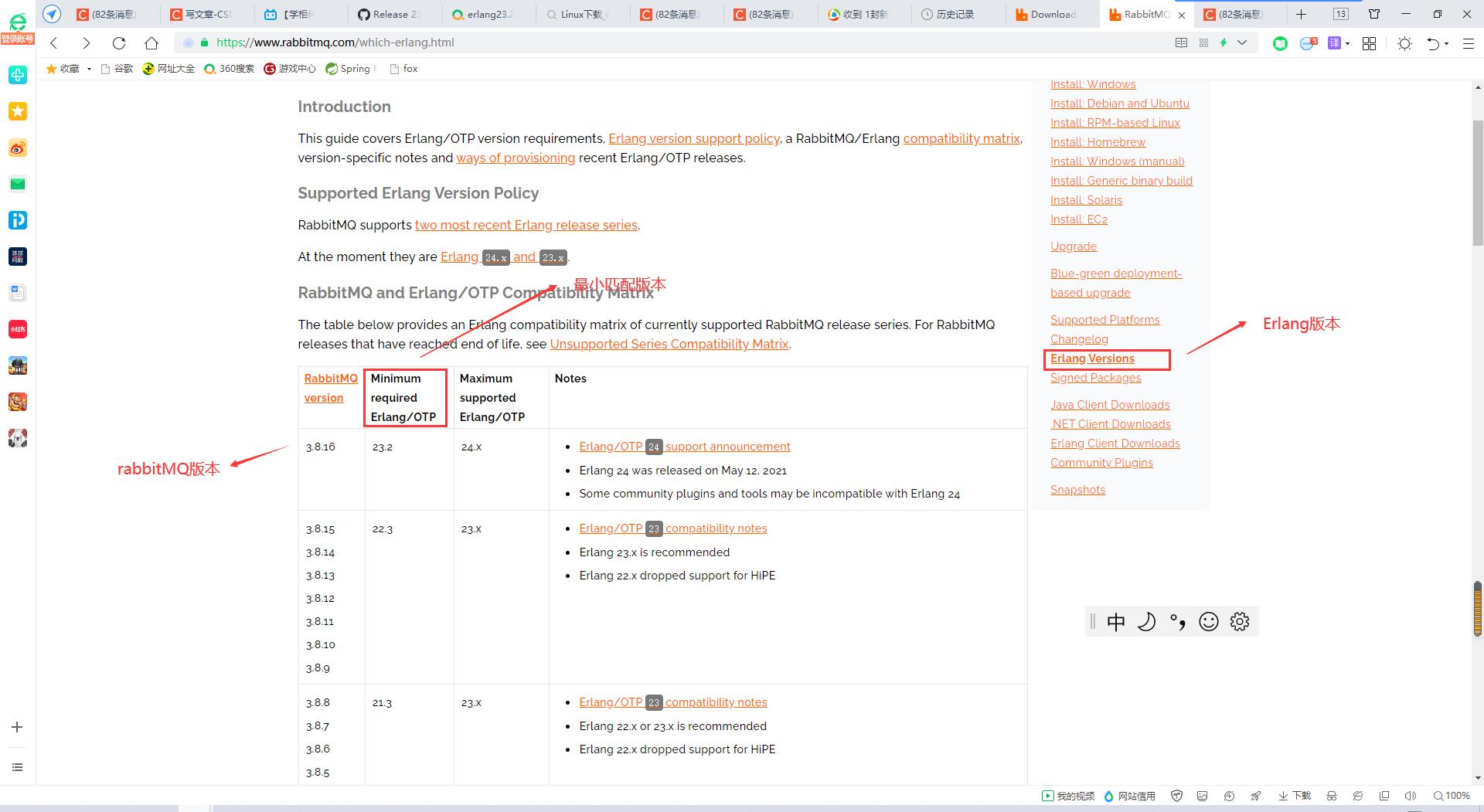1484x812 pixels.
Task: Open the Erlang/OTP 24 support announcement link
Action: coord(685,447)
